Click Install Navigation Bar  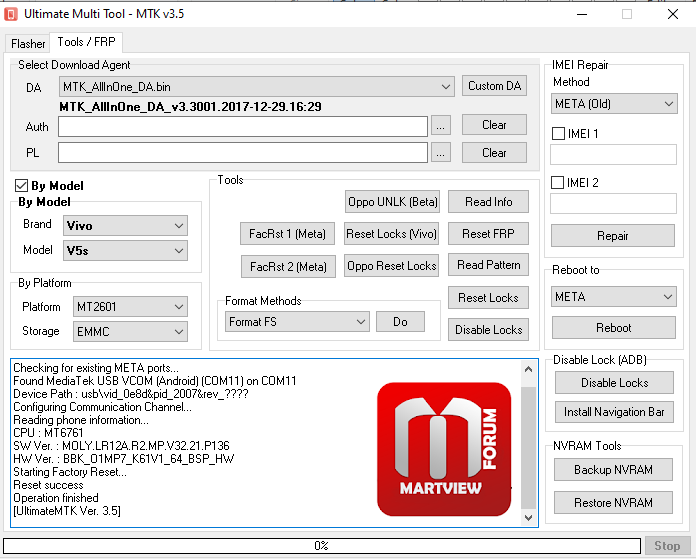(x=614, y=412)
